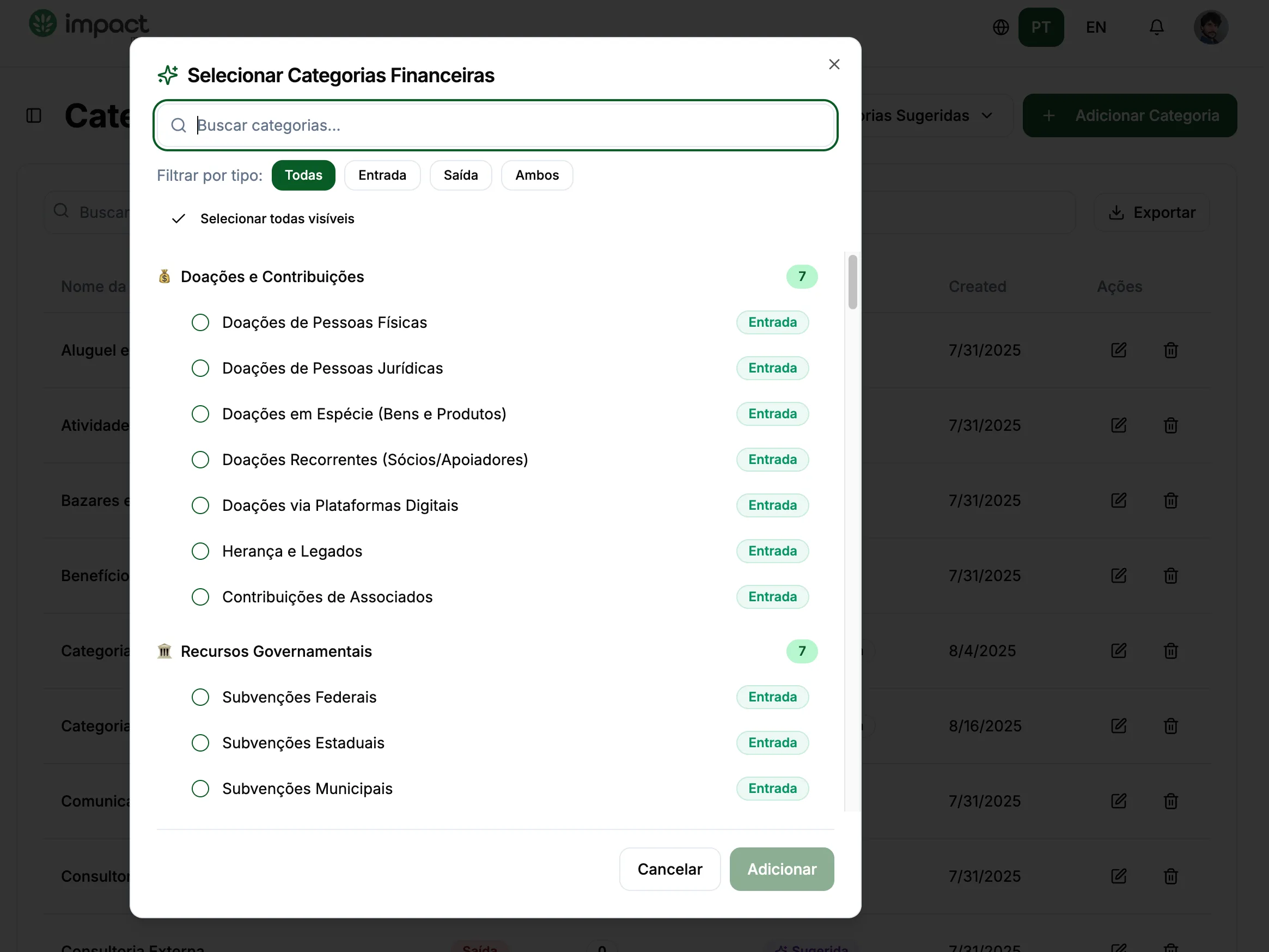The image size is (1269, 952).
Task: Collapse Recursos Governamentais group
Action: [487, 651]
